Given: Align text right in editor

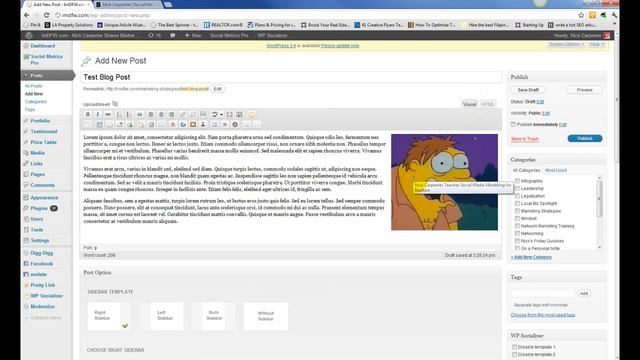Looking at the screenshot, I should tap(171, 114).
